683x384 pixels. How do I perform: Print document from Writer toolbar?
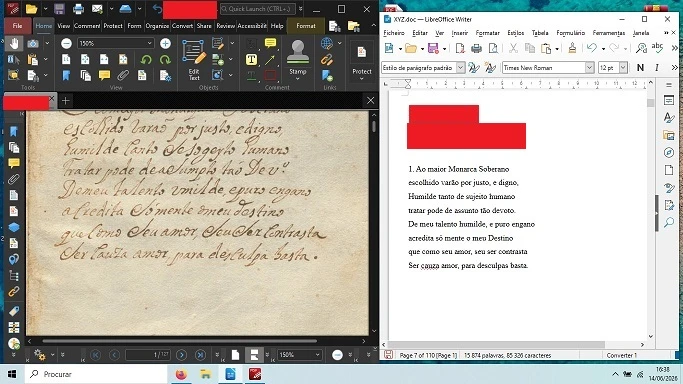(x=477, y=48)
